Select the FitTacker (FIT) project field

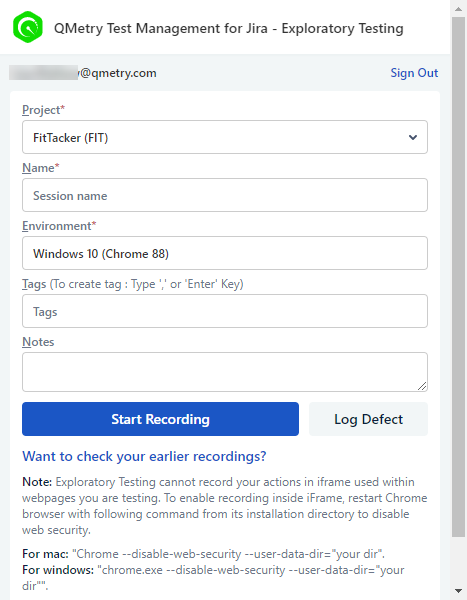point(225,137)
